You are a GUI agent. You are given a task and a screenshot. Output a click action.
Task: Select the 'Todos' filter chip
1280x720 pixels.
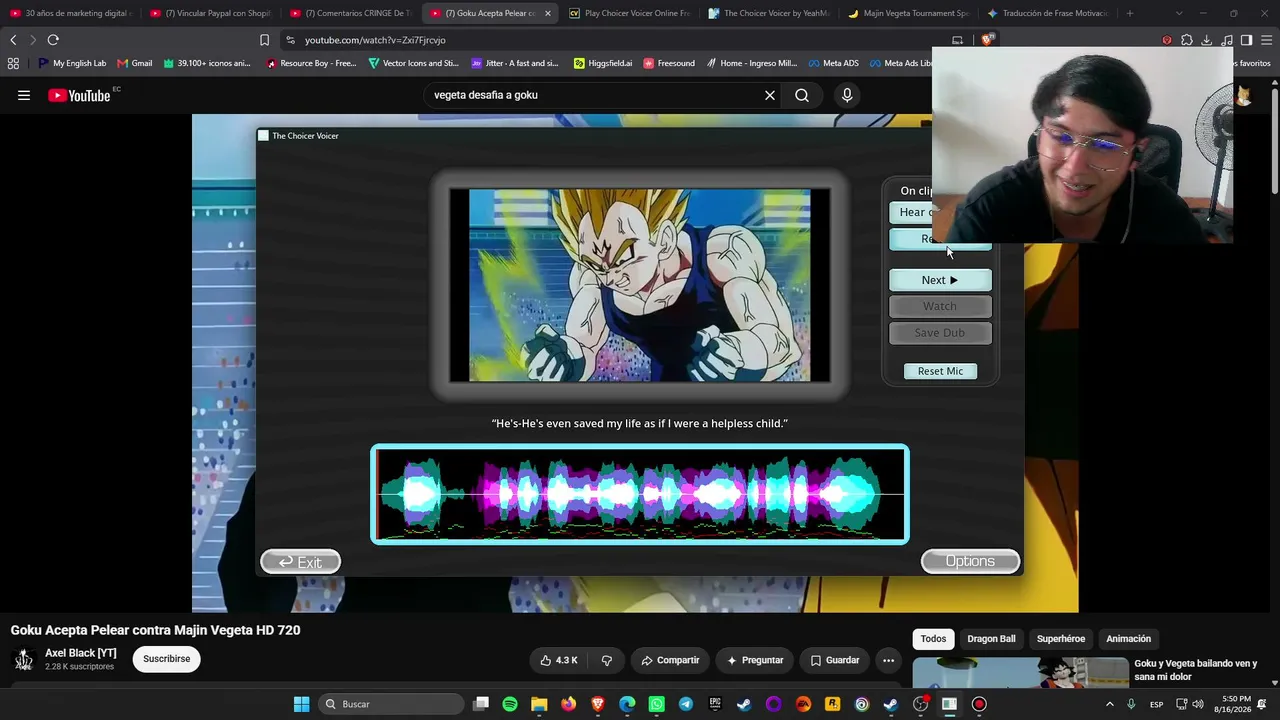point(933,639)
